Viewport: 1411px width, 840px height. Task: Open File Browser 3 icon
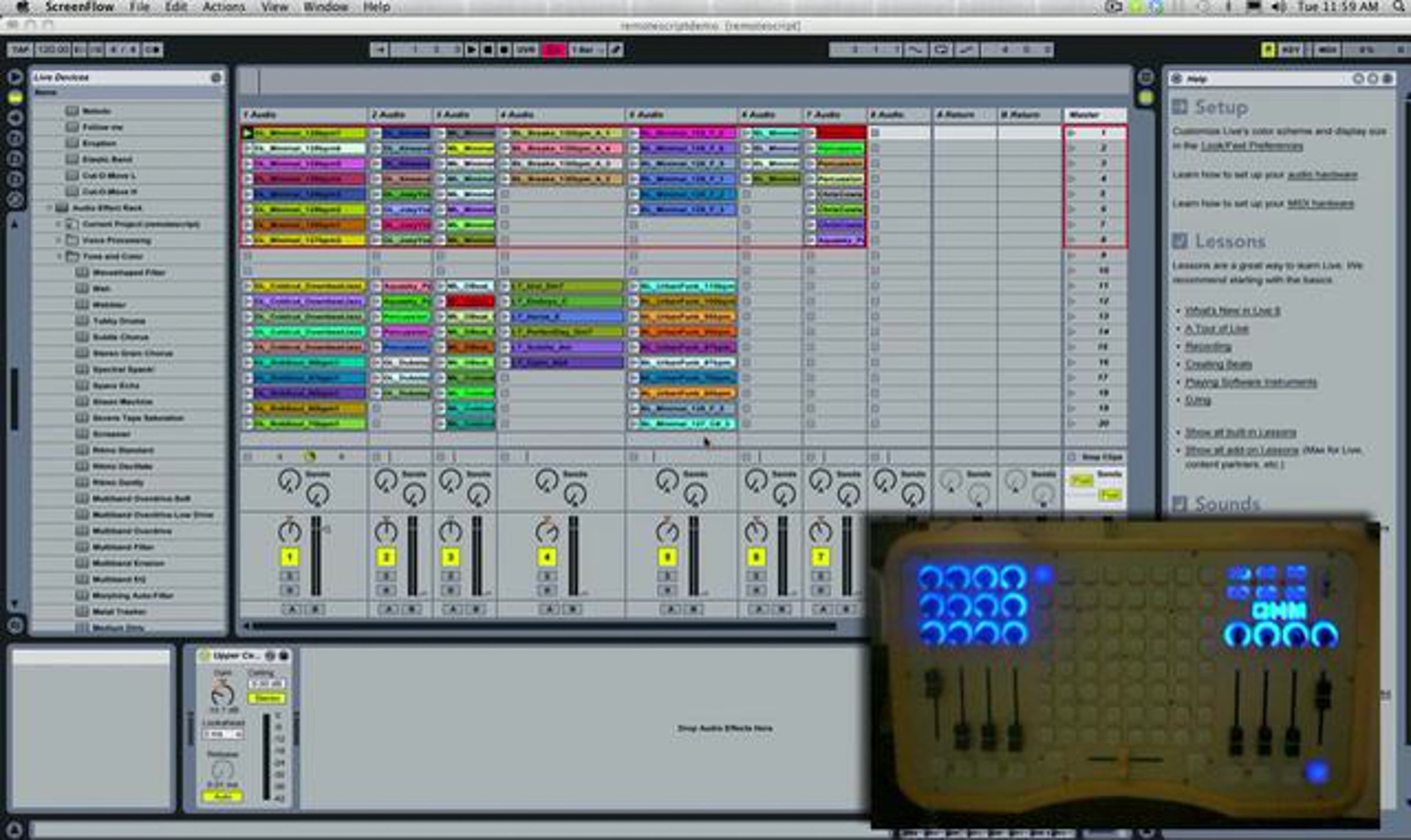point(15,179)
